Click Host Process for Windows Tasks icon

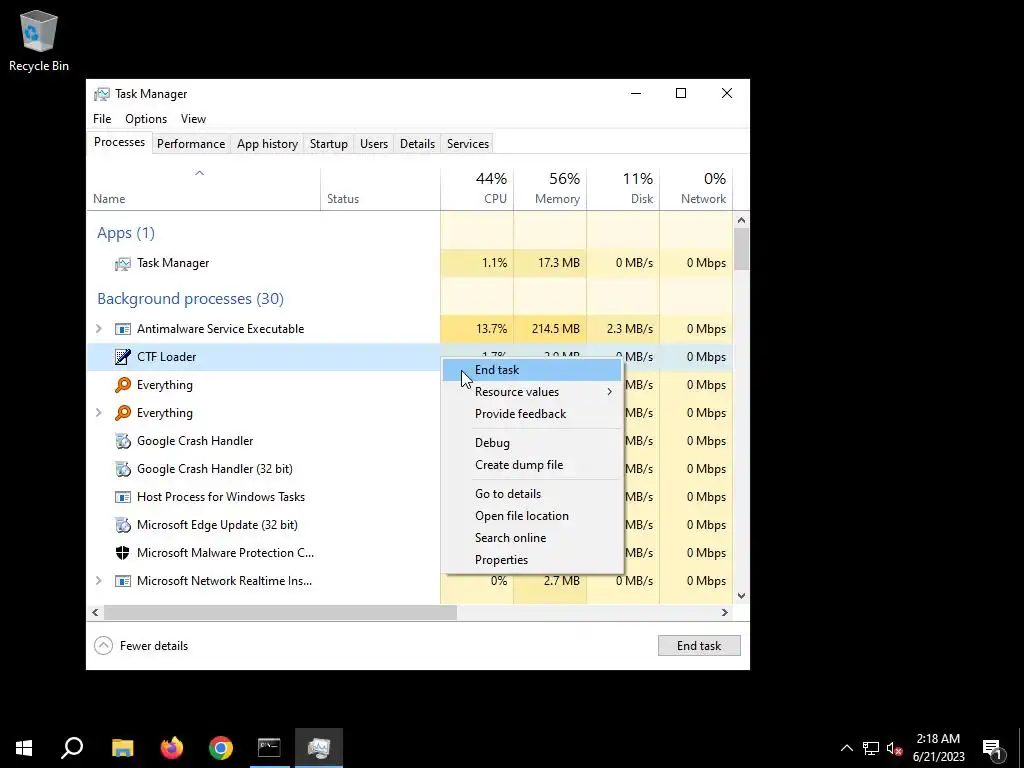(122, 497)
